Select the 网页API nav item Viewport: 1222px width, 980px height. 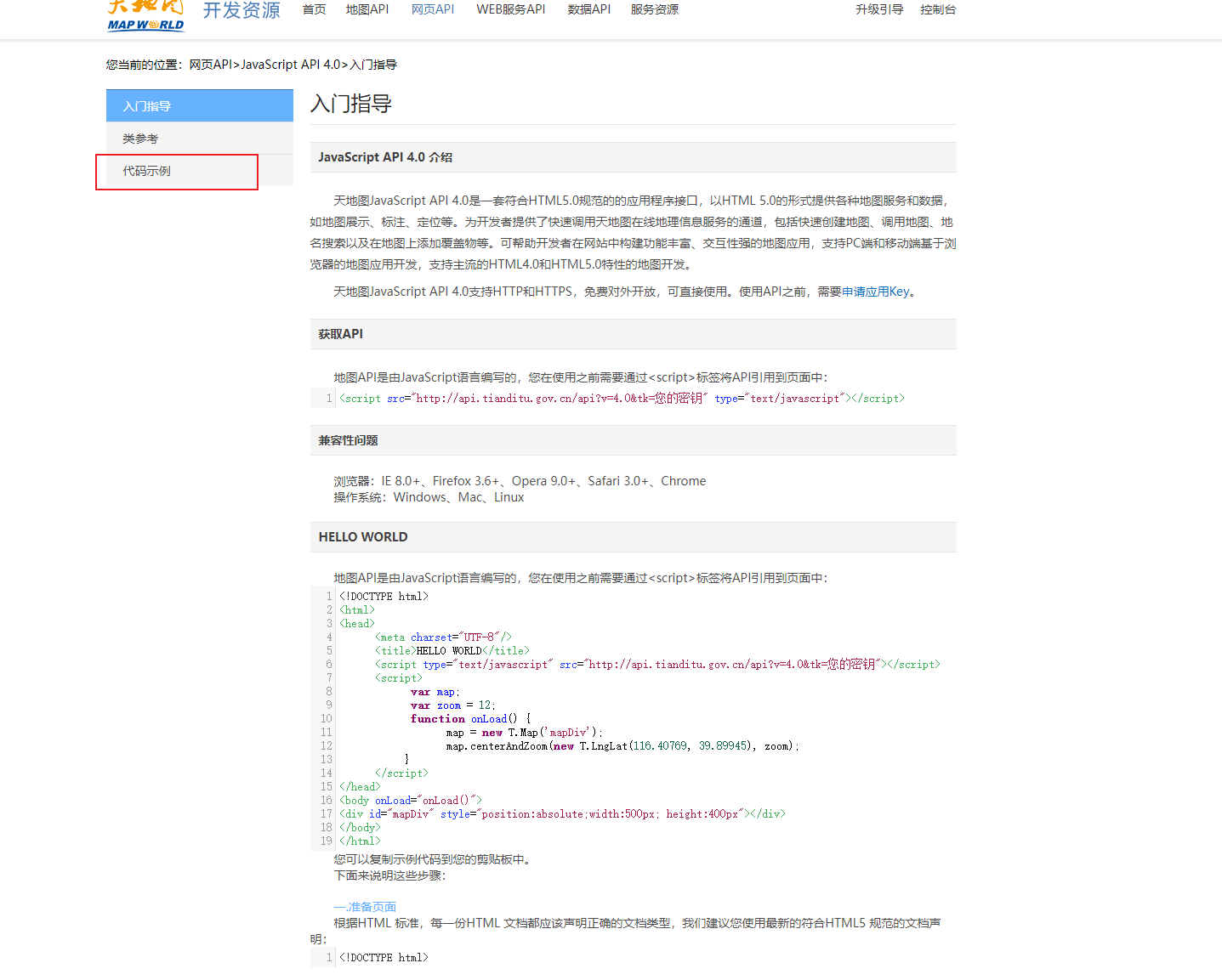click(x=433, y=9)
